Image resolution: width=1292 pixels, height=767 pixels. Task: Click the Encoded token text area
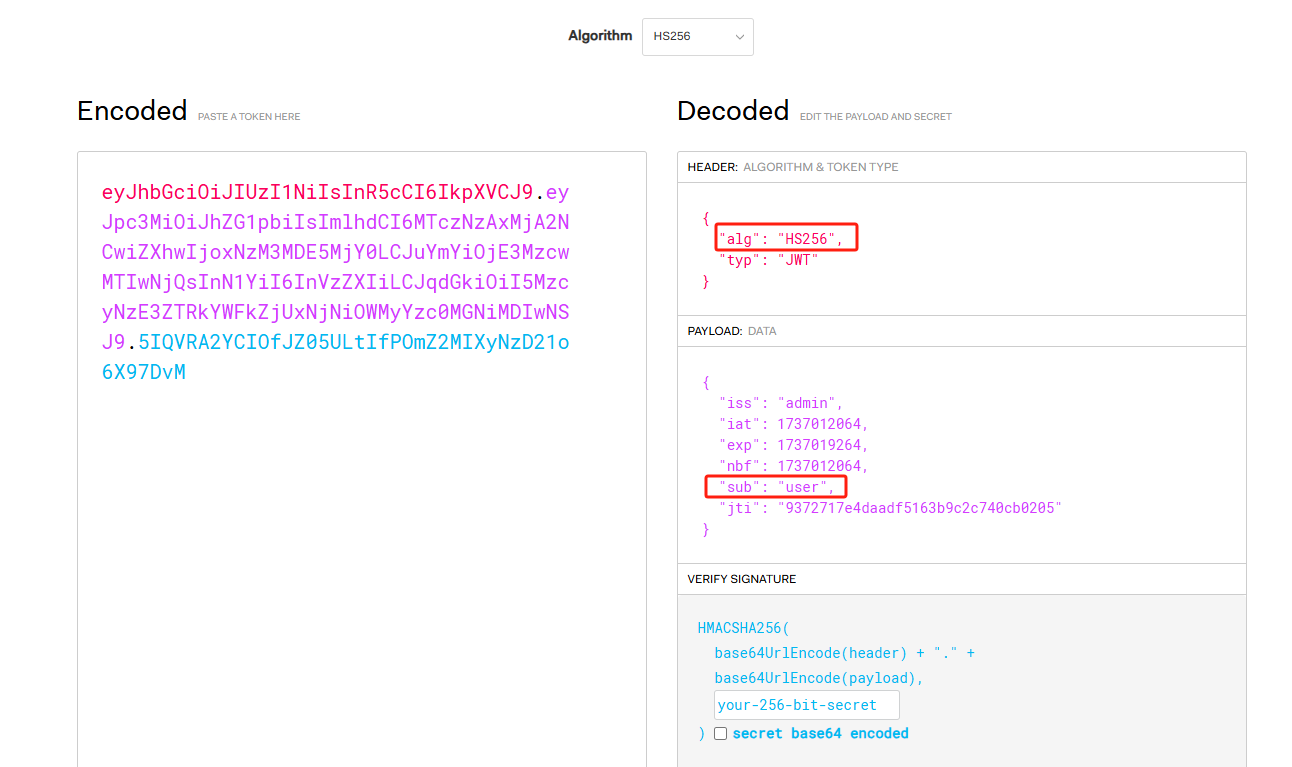point(362,459)
